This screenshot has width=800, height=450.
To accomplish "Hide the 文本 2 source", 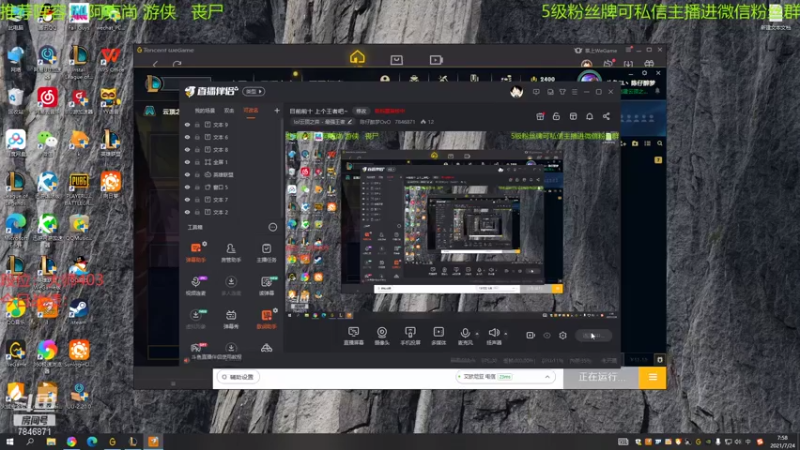I will coord(187,212).
